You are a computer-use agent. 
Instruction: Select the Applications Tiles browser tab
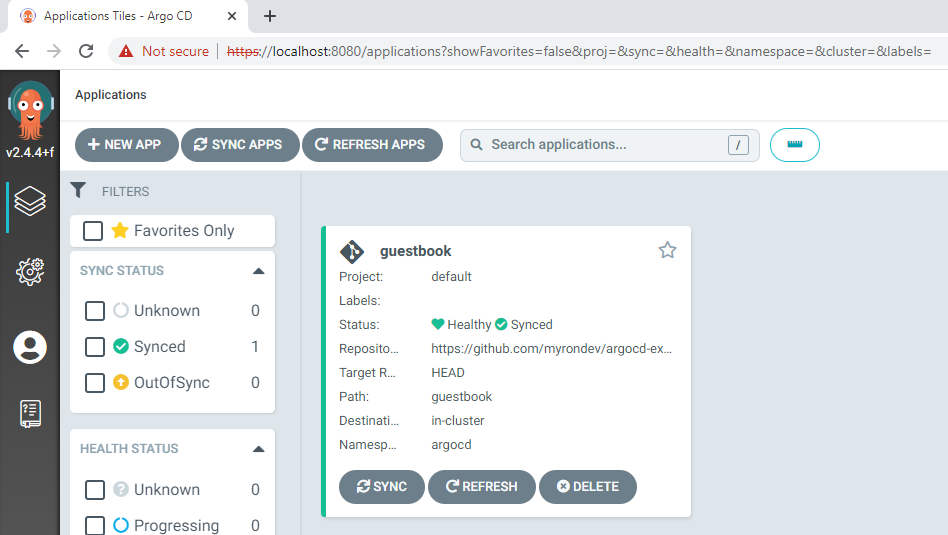pyautogui.click(x=127, y=16)
